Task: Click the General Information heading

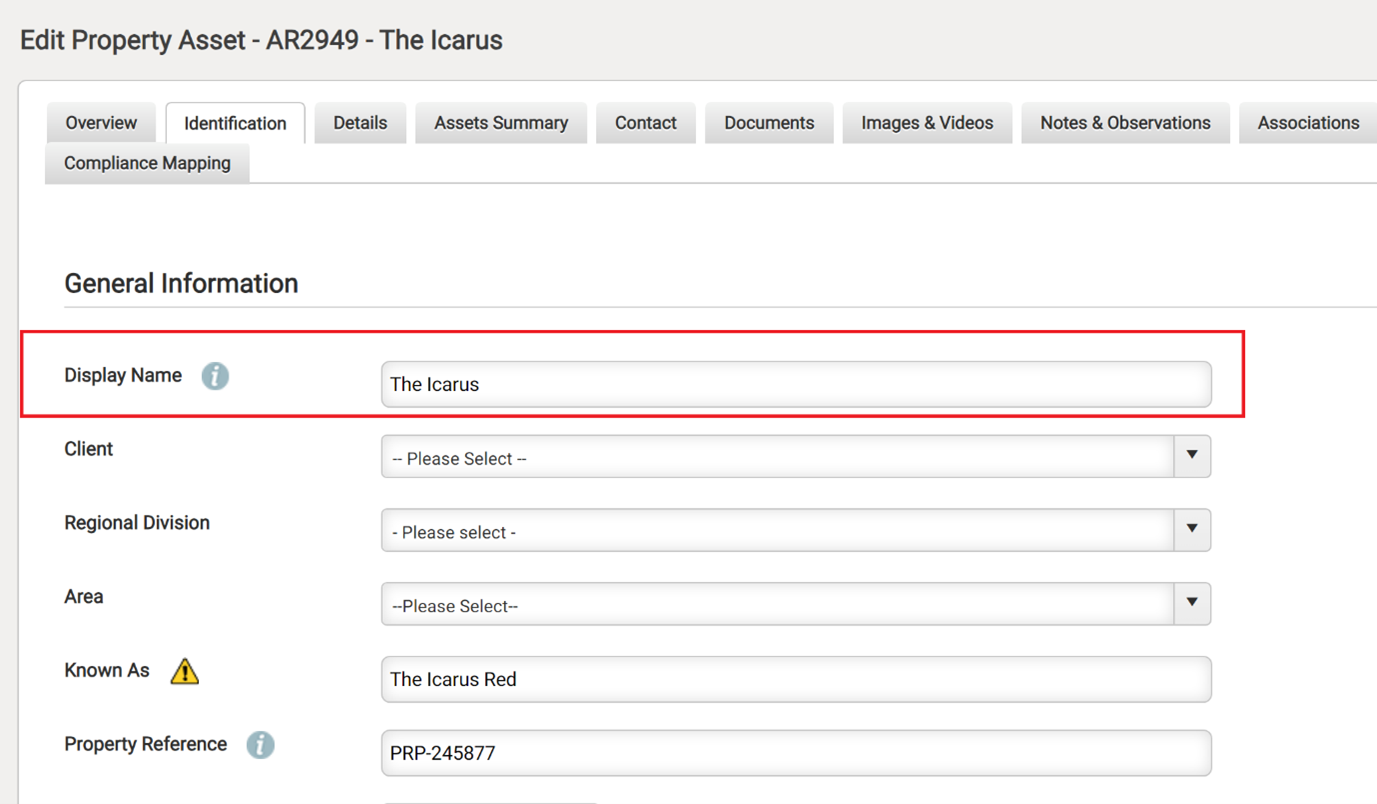Action: (x=181, y=283)
